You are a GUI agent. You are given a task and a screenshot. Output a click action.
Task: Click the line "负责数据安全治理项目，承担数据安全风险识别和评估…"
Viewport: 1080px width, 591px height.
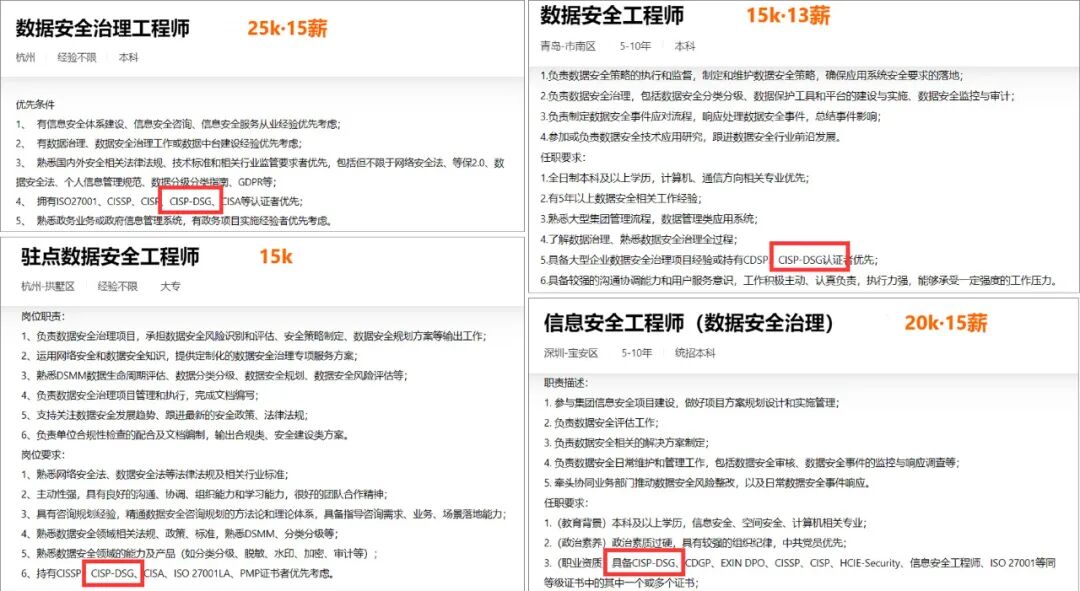pos(253,336)
